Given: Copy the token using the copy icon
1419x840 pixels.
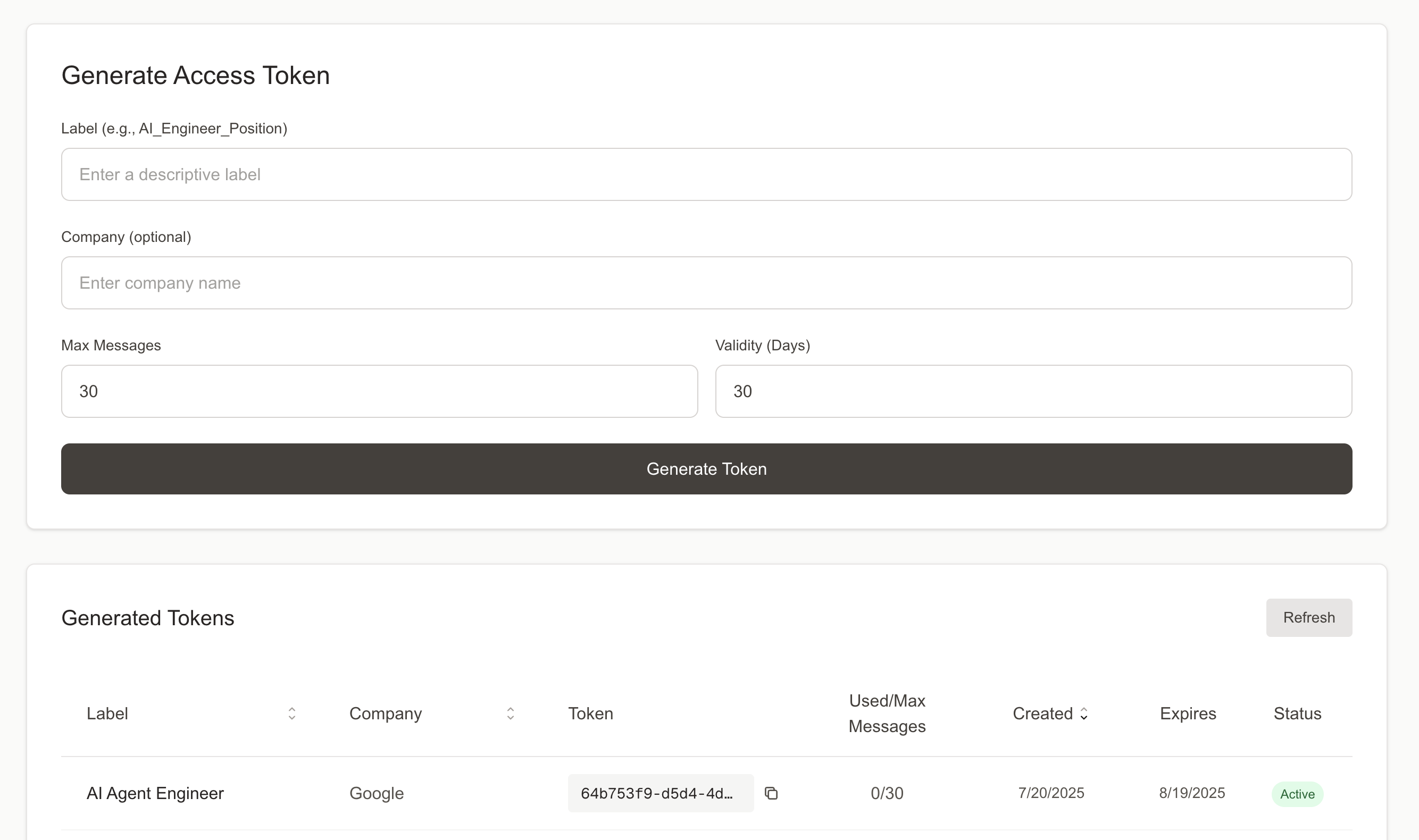Looking at the screenshot, I should tap(771, 793).
